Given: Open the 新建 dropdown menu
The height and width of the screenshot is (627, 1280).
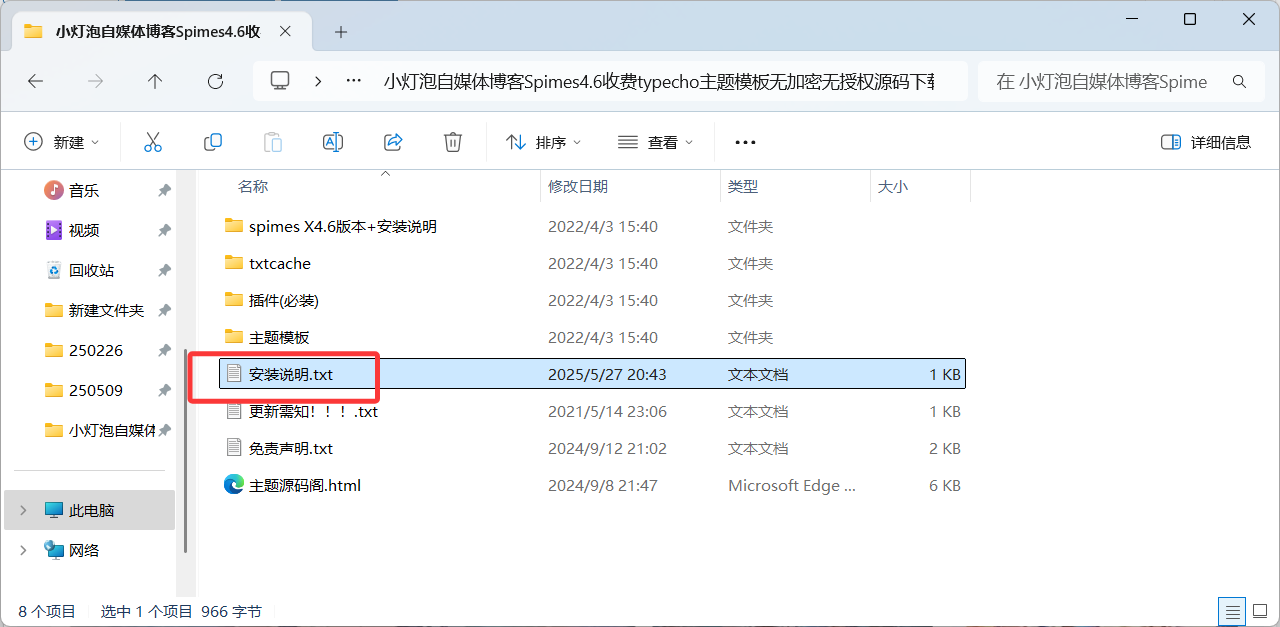Looking at the screenshot, I should point(62,142).
